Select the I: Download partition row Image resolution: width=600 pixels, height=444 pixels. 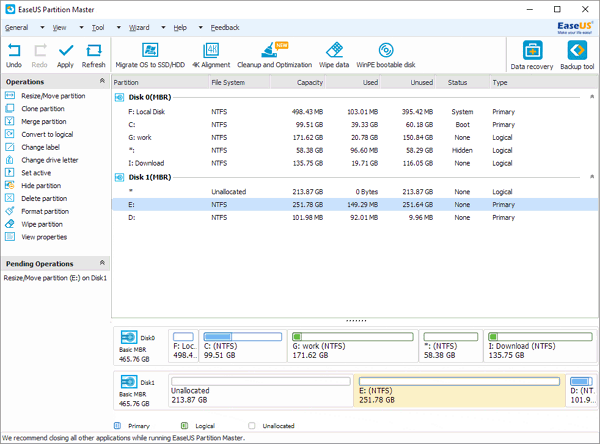(355, 163)
